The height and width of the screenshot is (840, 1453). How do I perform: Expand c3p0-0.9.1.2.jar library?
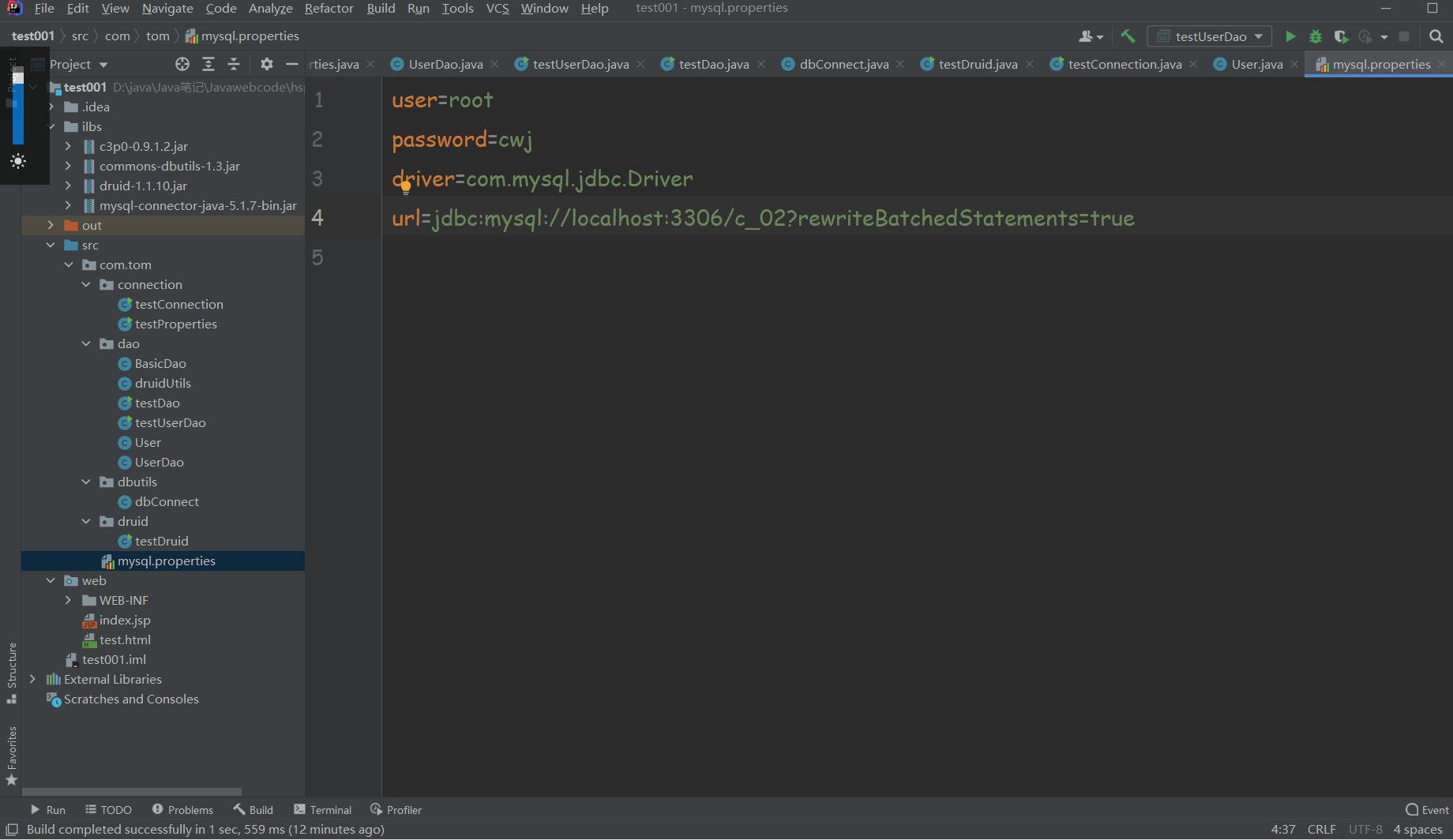69,146
